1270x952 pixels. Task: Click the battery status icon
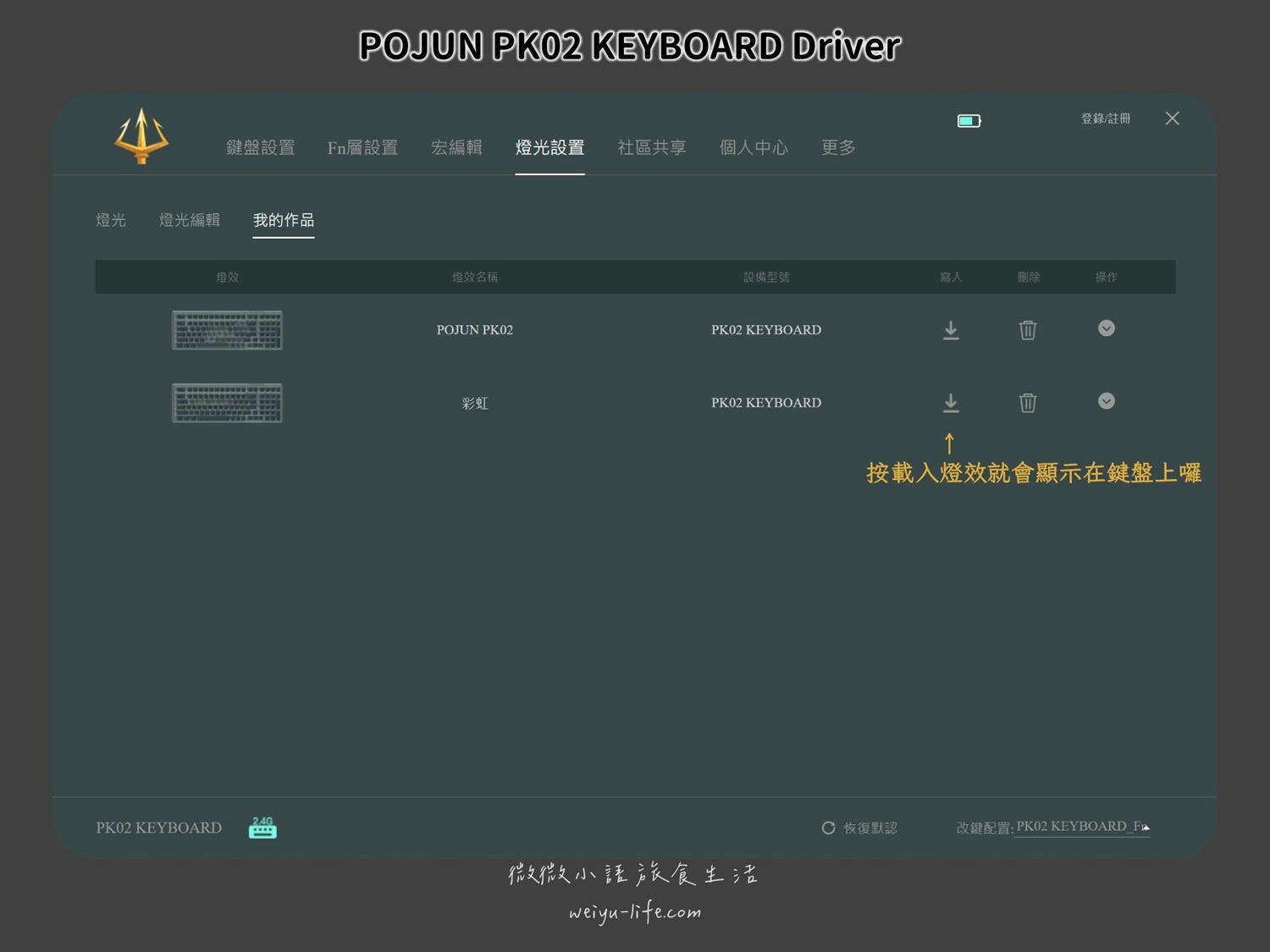[969, 121]
